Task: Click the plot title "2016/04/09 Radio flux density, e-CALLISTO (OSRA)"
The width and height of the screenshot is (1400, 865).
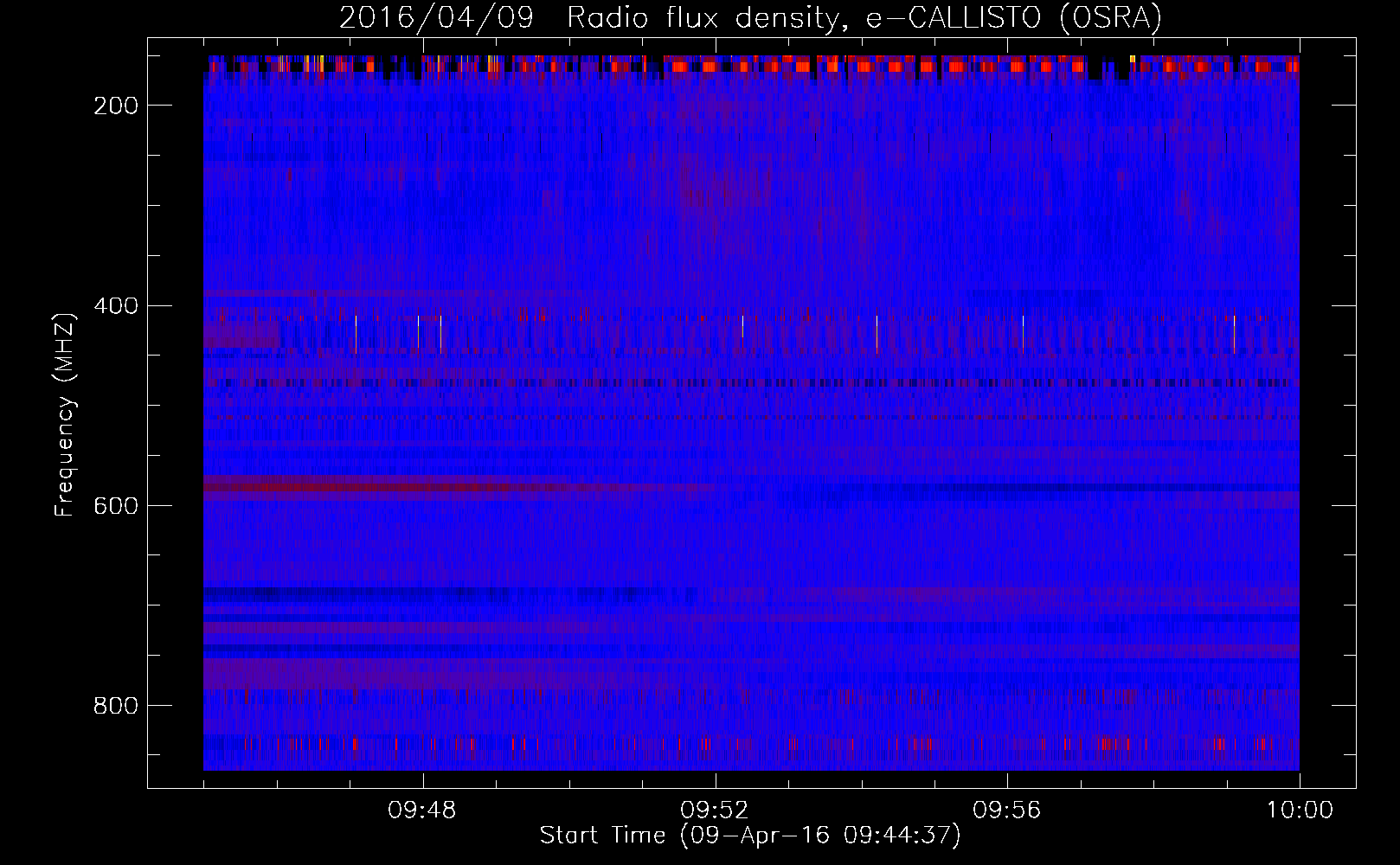Action: click(x=750, y=17)
